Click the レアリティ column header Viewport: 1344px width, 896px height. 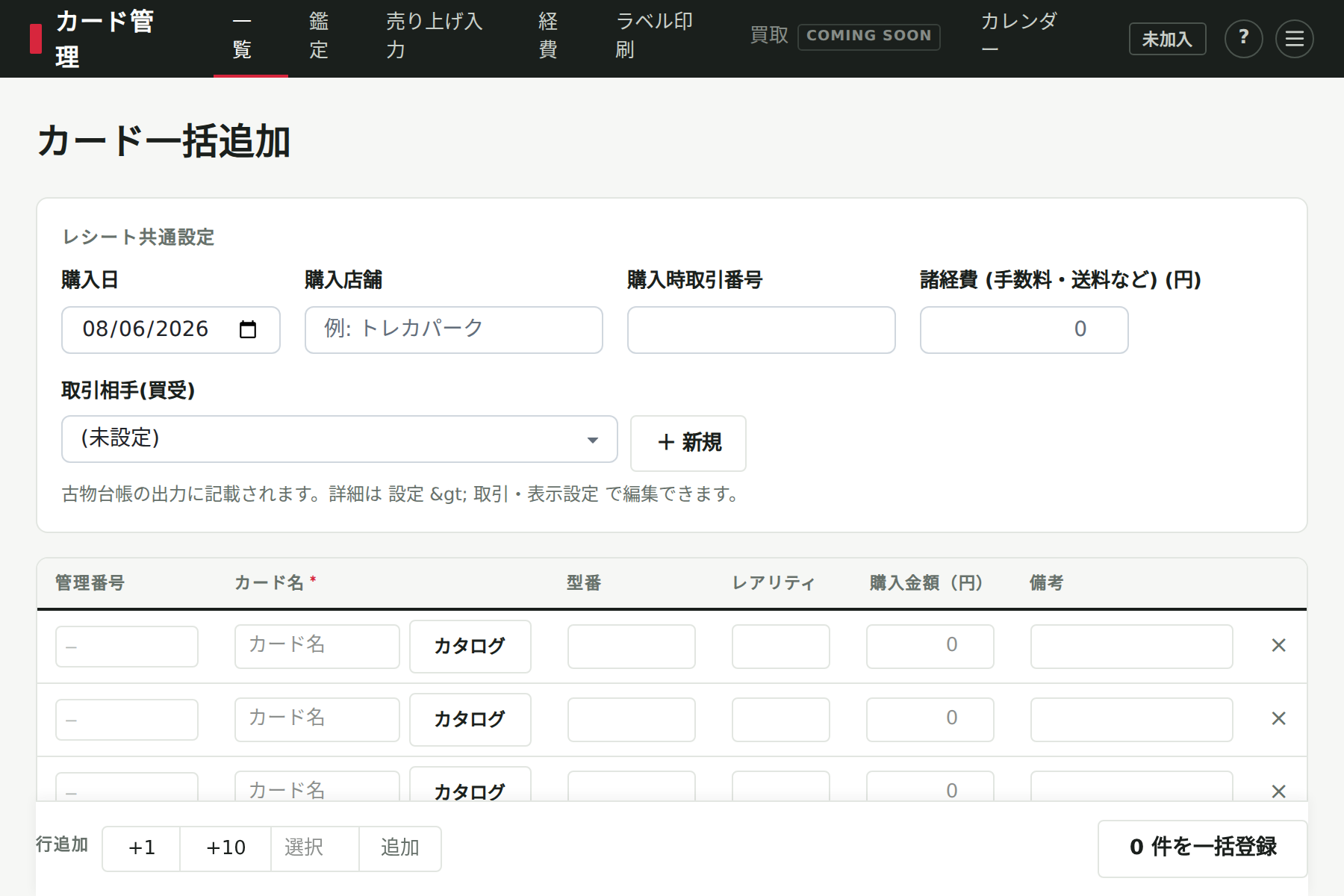point(773,583)
